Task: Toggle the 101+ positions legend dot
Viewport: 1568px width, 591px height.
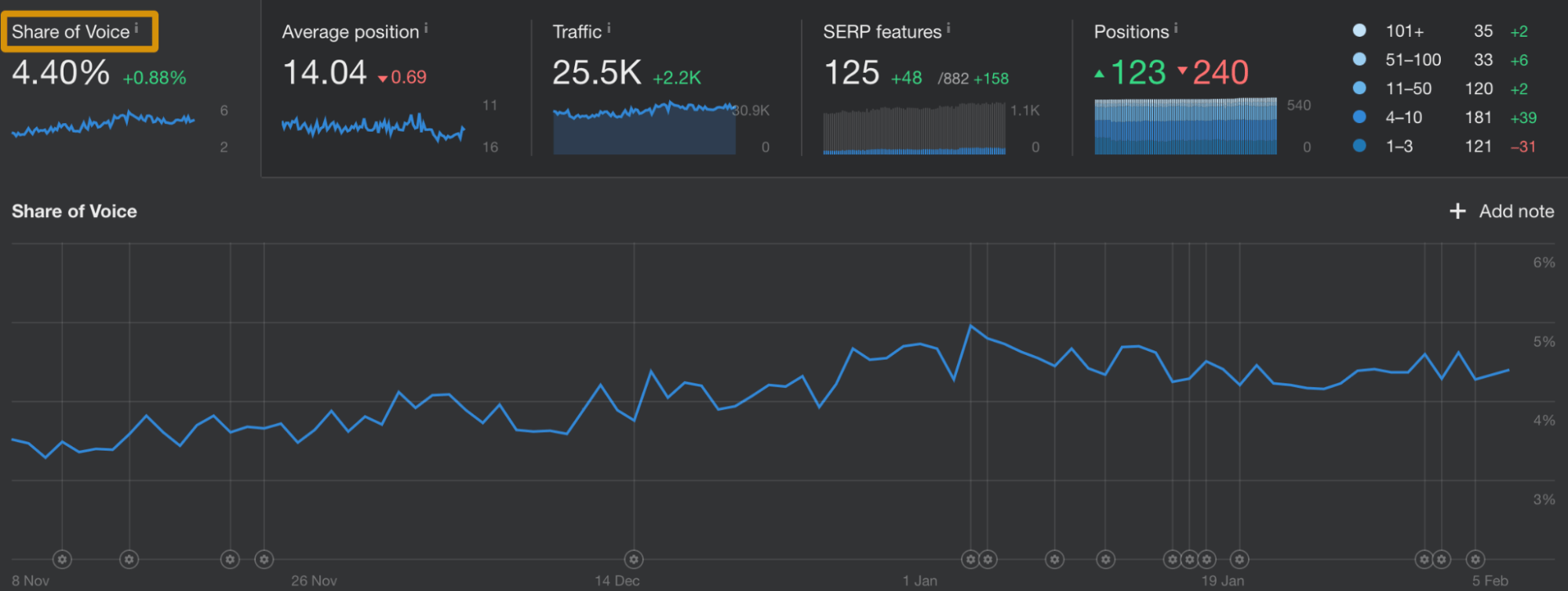Action: click(1359, 31)
